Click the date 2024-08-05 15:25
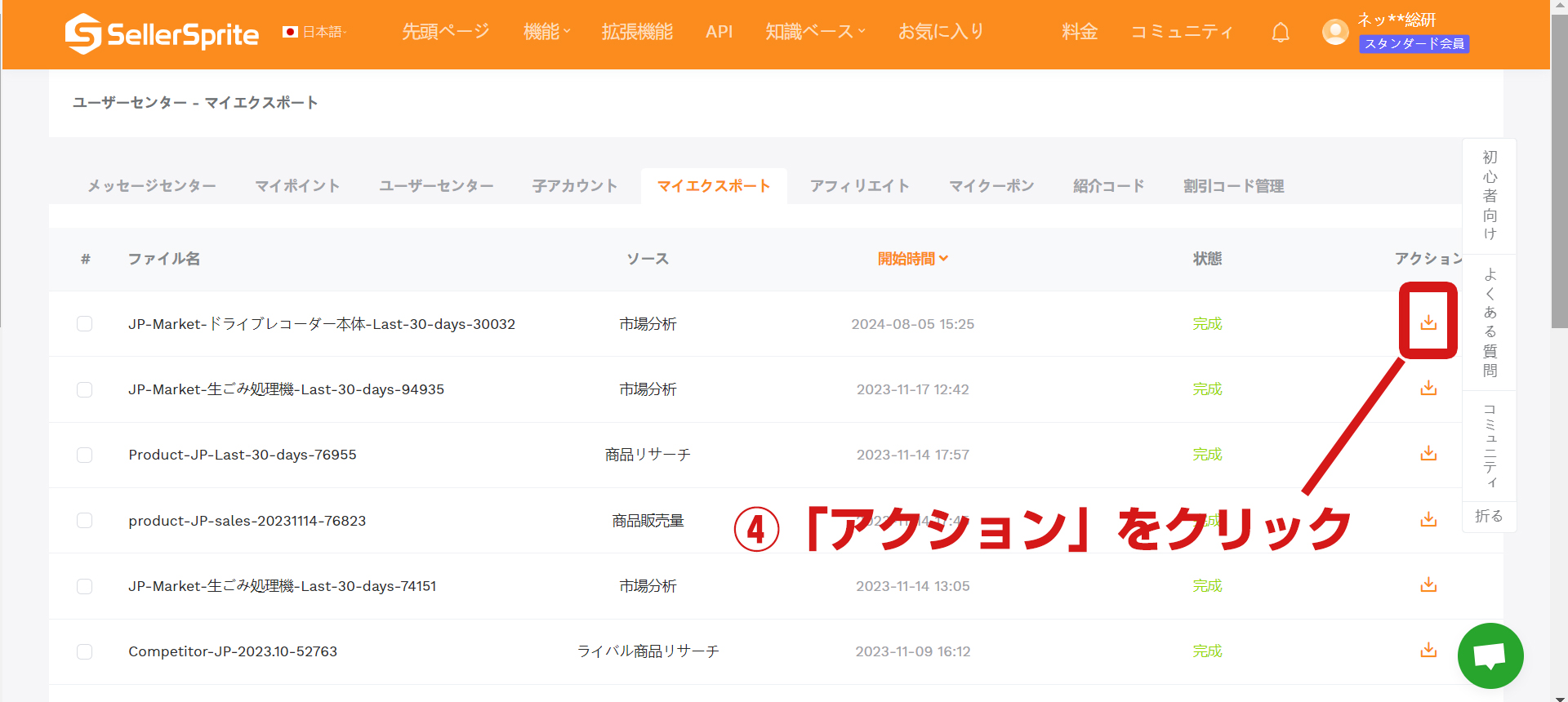Viewport: 1568px width, 702px height. tap(913, 324)
